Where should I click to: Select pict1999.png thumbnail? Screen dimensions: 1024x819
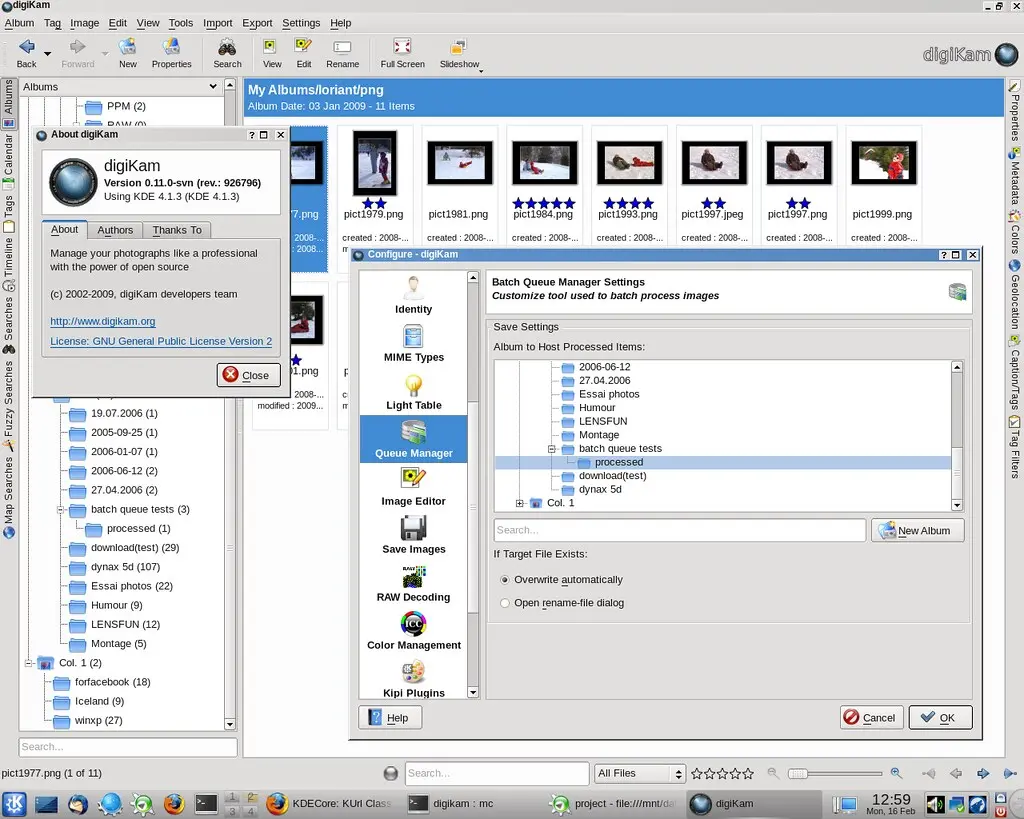pyautogui.click(x=884, y=163)
